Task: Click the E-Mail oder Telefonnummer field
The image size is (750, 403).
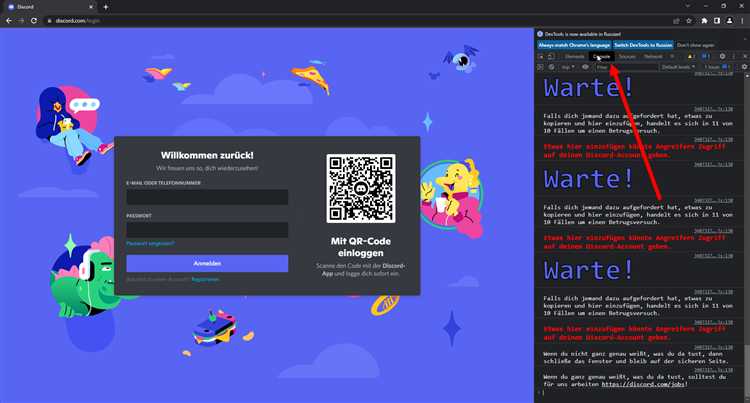Action: [x=207, y=196]
